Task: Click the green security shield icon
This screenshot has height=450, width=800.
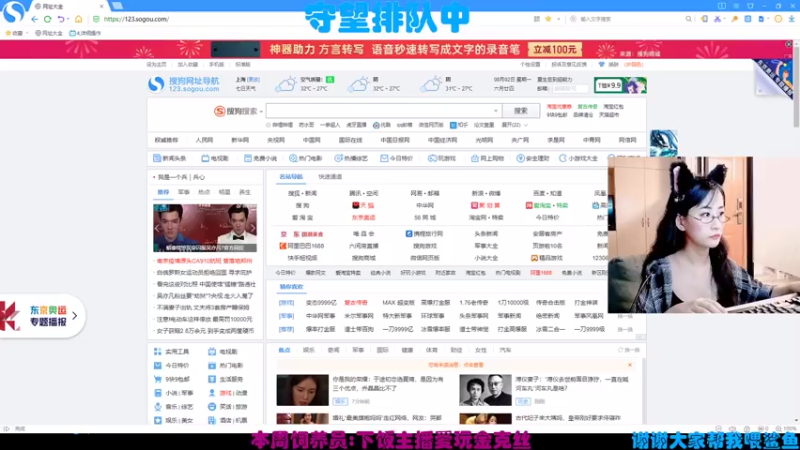Action: [x=96, y=19]
